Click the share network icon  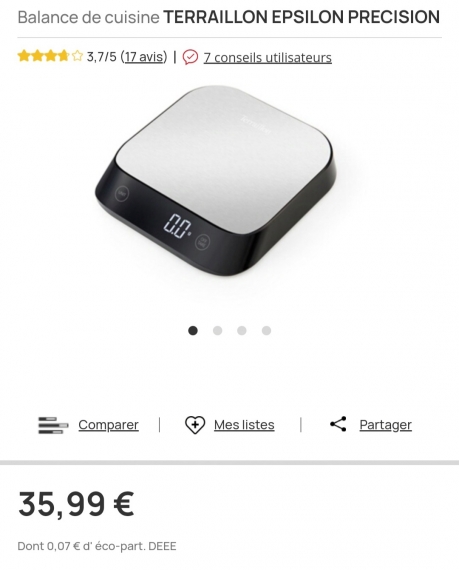click(338, 424)
